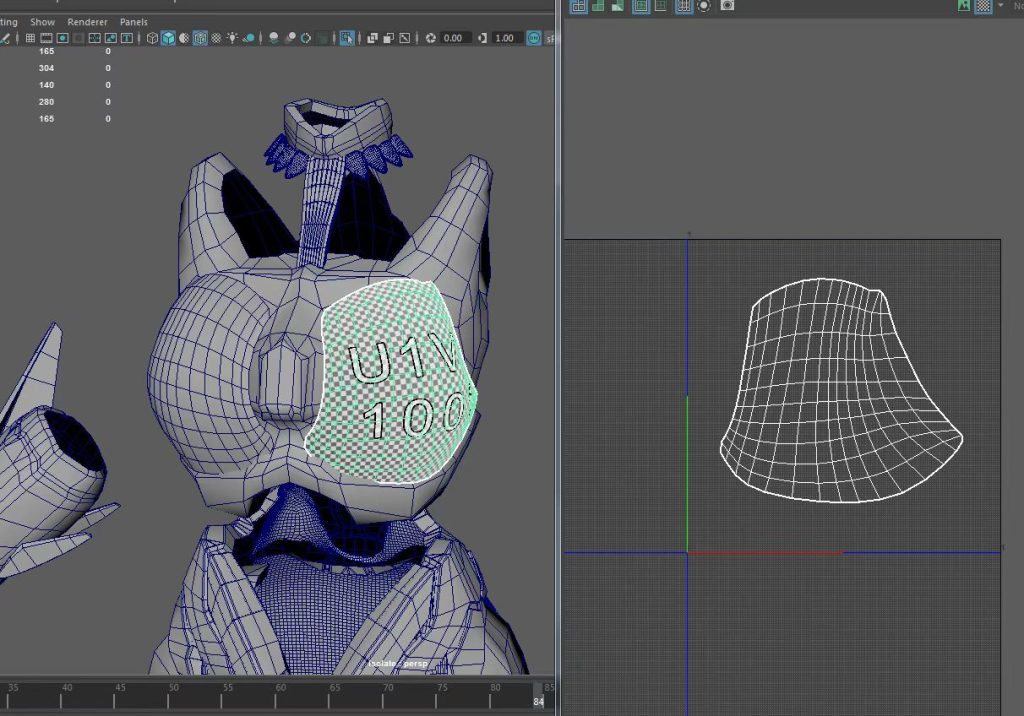Toggle isolate select icon
The image size is (1024, 716).
click(347, 38)
